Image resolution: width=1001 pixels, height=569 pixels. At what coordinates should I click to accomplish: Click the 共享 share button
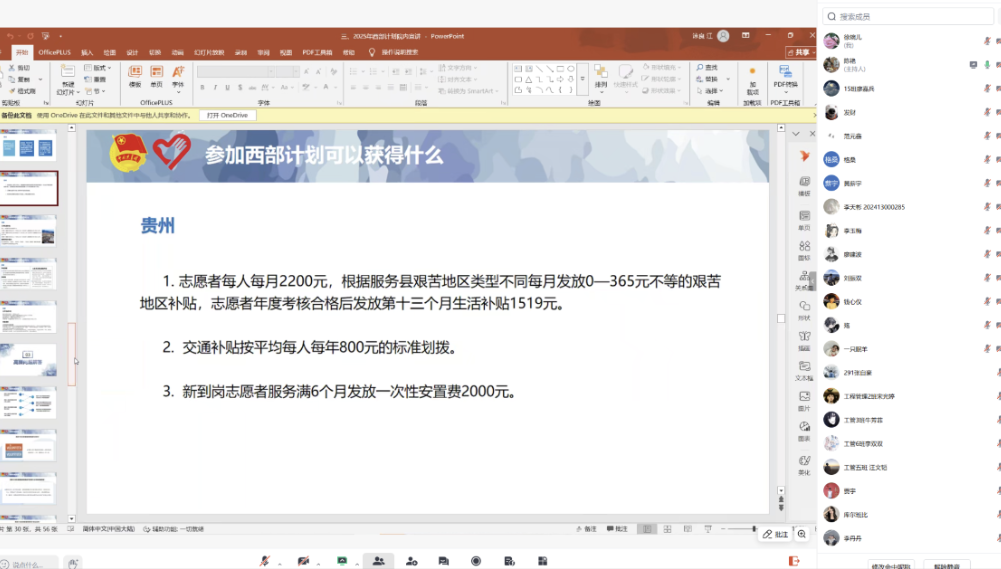coord(800,52)
